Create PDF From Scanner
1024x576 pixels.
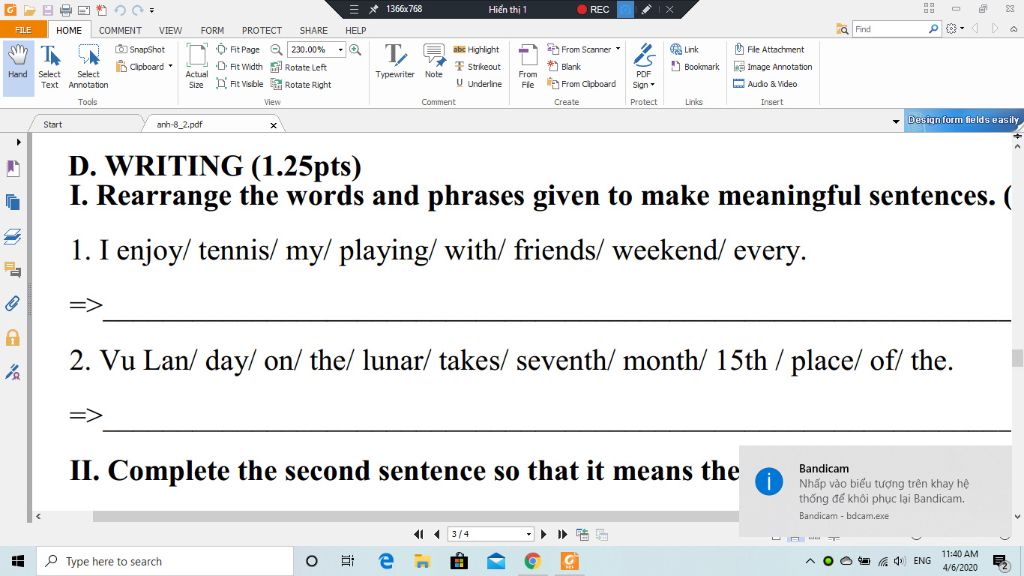click(579, 50)
